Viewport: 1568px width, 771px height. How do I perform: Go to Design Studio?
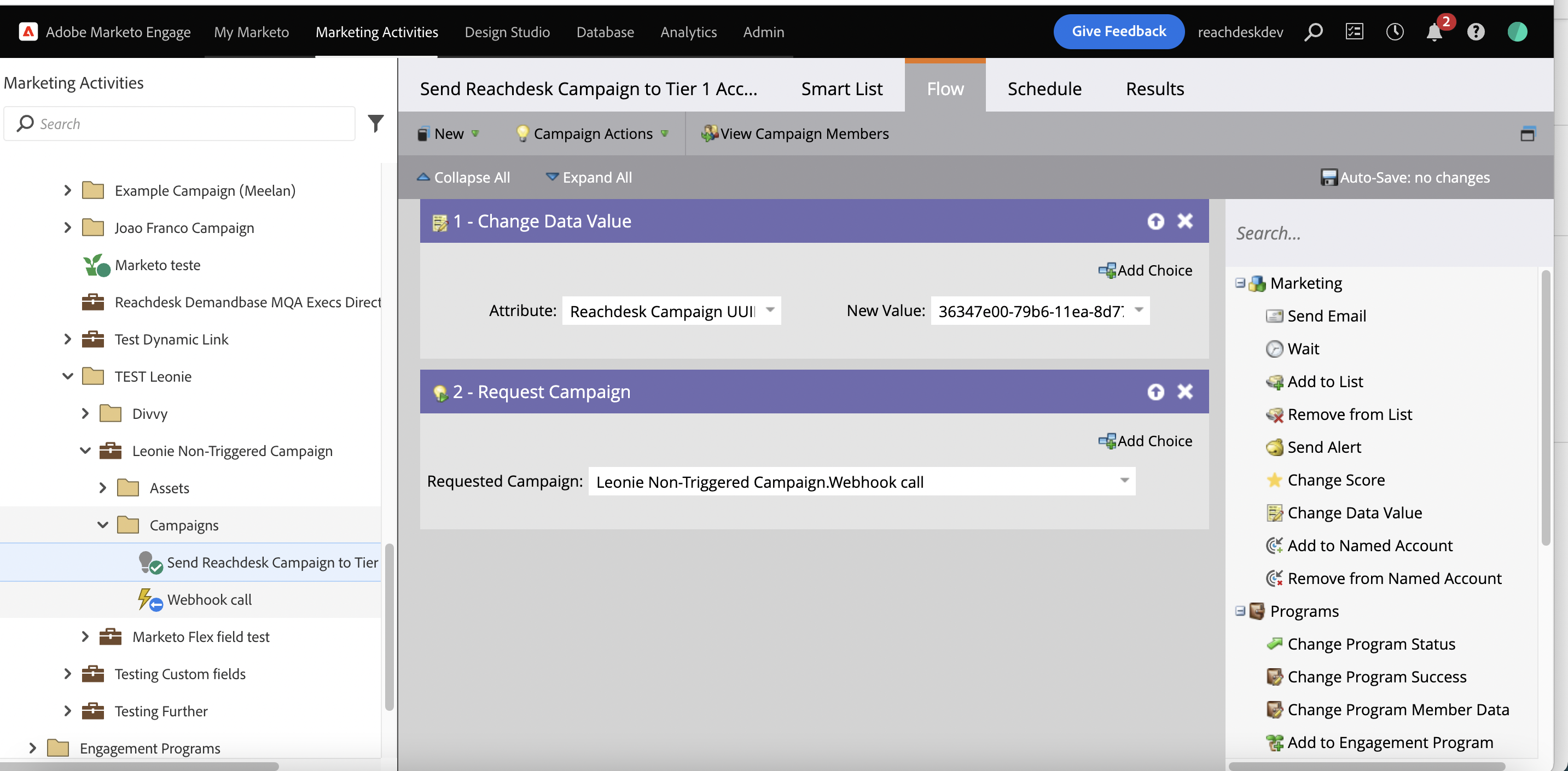507,32
